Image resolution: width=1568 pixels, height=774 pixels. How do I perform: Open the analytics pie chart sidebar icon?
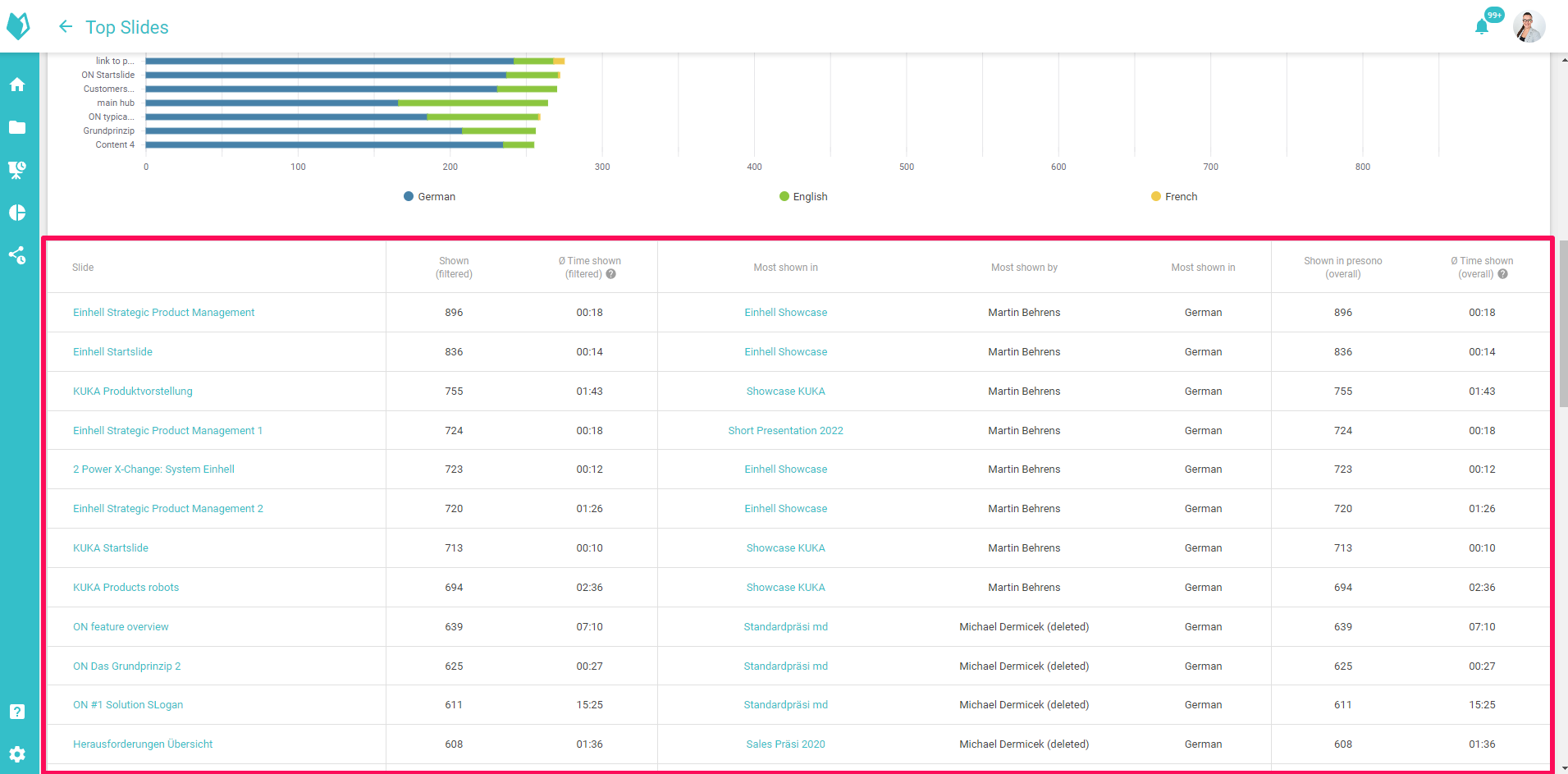click(x=17, y=213)
